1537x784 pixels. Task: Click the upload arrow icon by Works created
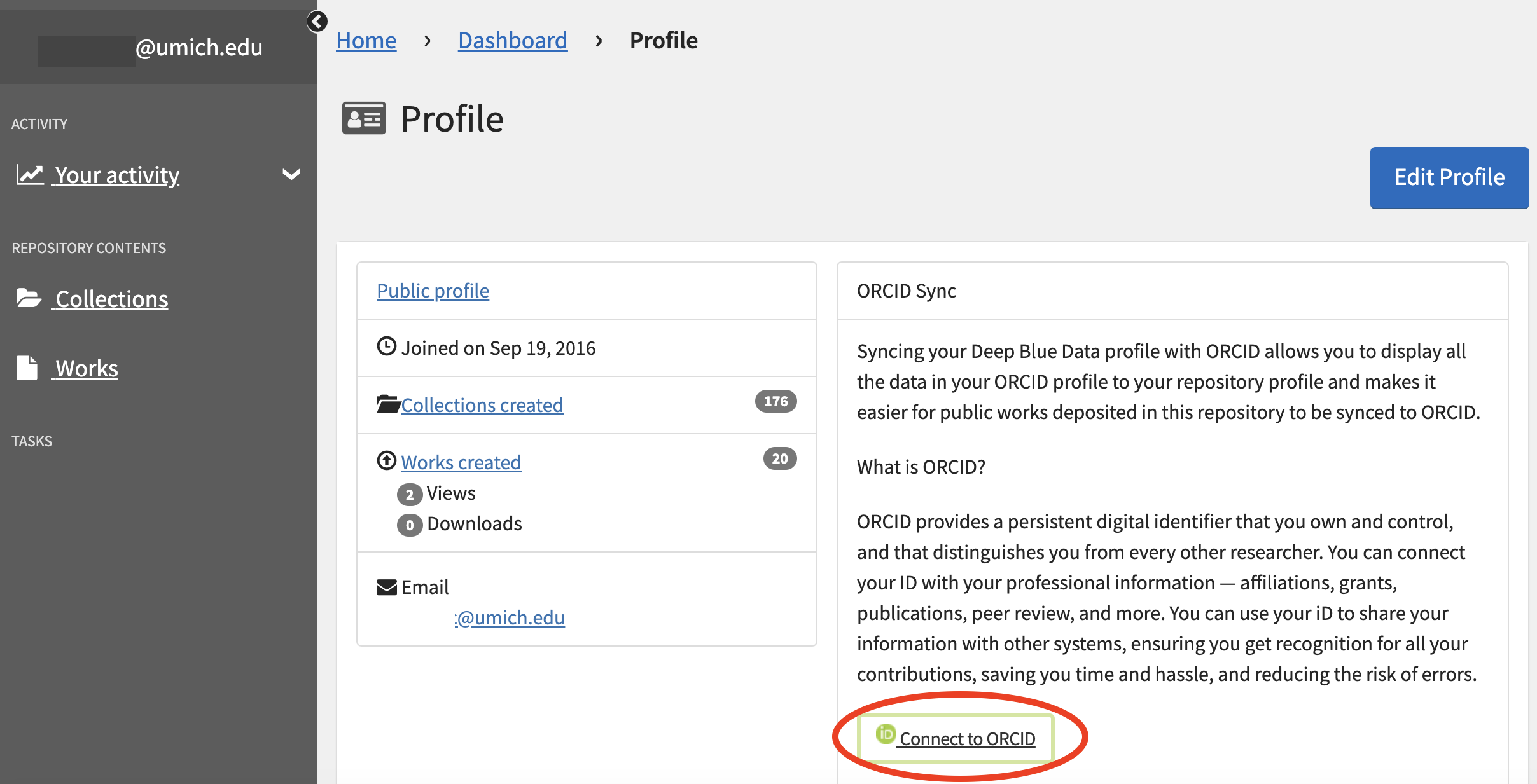pyautogui.click(x=386, y=460)
